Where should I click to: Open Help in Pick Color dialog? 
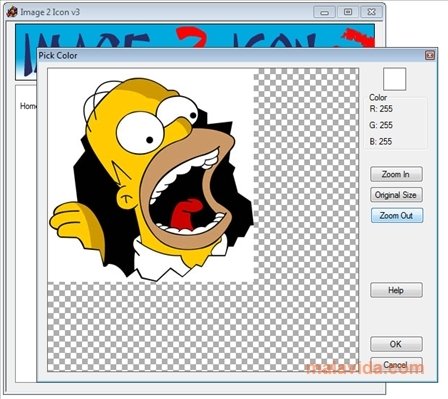tap(396, 290)
